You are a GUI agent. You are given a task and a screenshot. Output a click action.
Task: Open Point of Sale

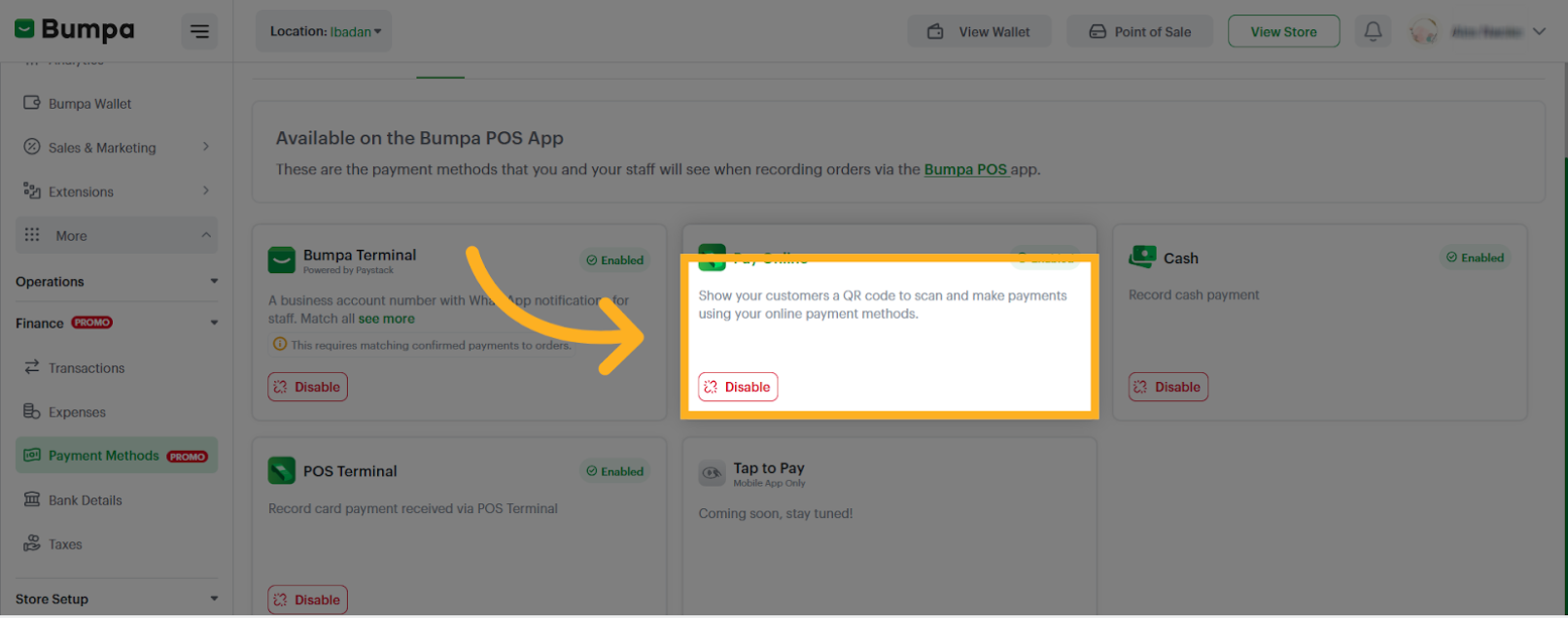coord(1139,31)
